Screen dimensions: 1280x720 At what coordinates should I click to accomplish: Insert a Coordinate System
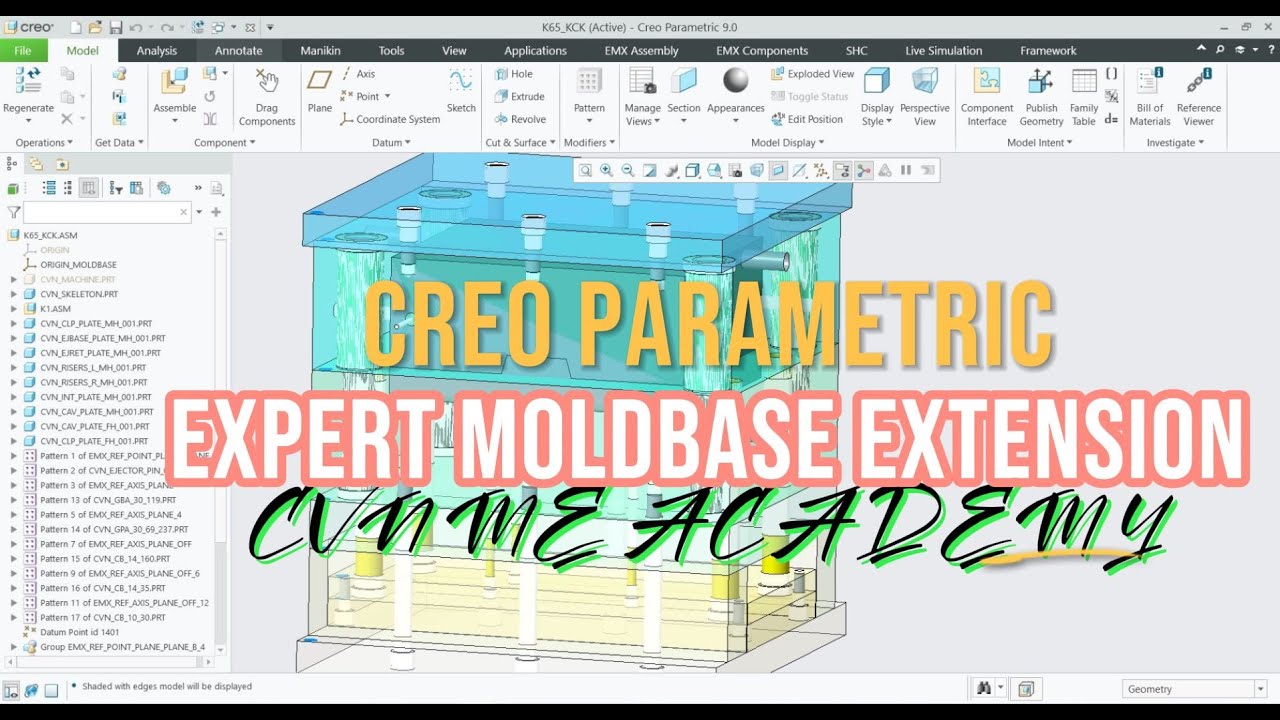tap(390, 119)
